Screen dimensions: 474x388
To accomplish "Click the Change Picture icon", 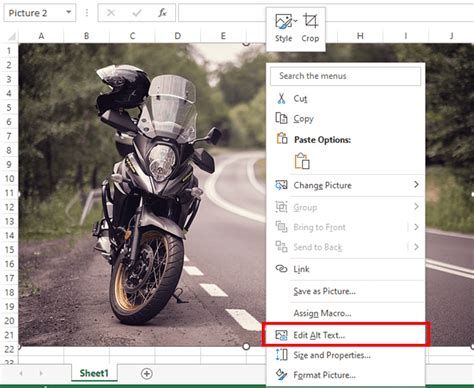I will click(x=281, y=185).
